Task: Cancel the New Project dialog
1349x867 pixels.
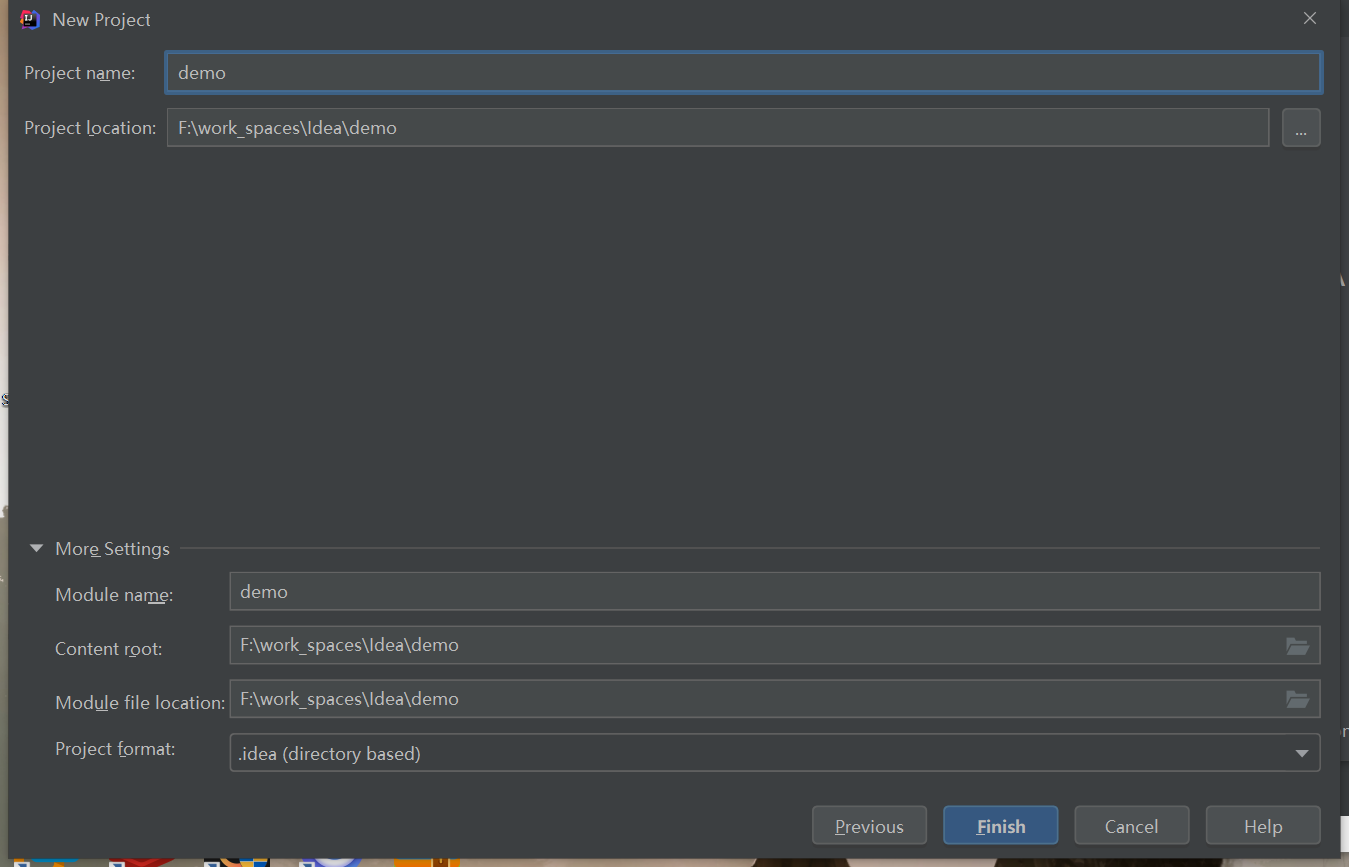Action: coord(1131,826)
